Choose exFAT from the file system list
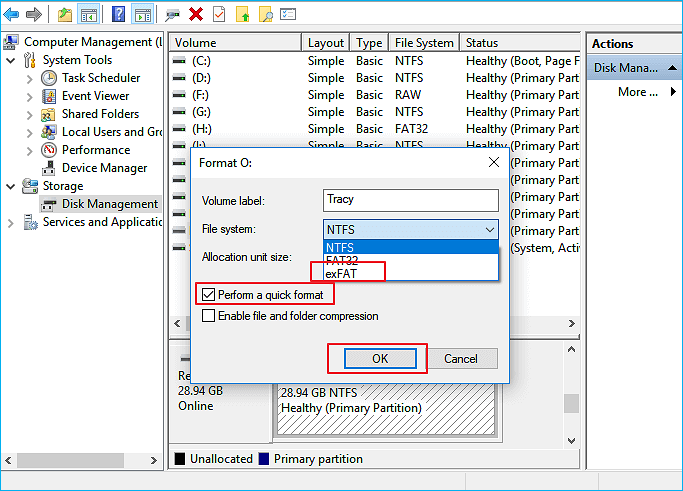Image resolution: width=683 pixels, height=491 pixels. (342, 273)
